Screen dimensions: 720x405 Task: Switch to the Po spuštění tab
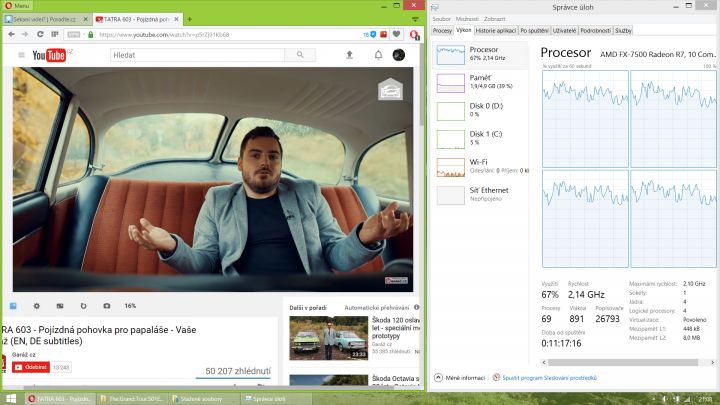click(534, 31)
